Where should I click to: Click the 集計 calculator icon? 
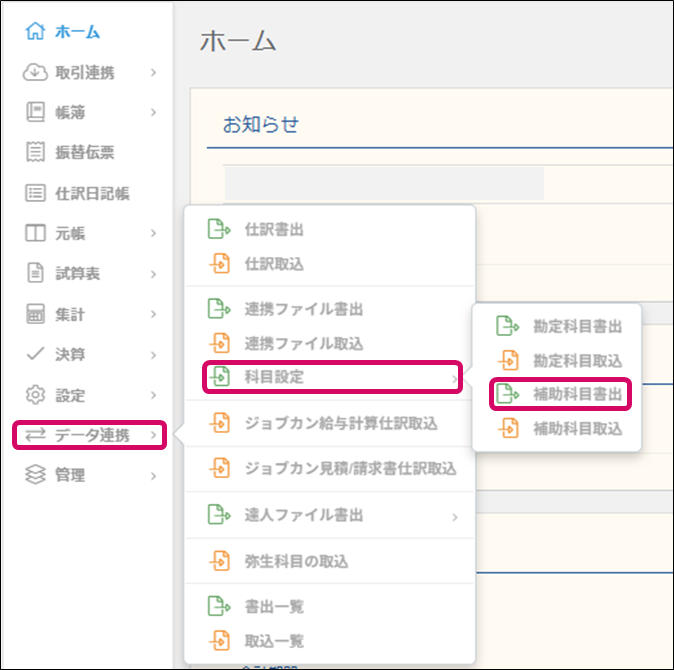35,314
